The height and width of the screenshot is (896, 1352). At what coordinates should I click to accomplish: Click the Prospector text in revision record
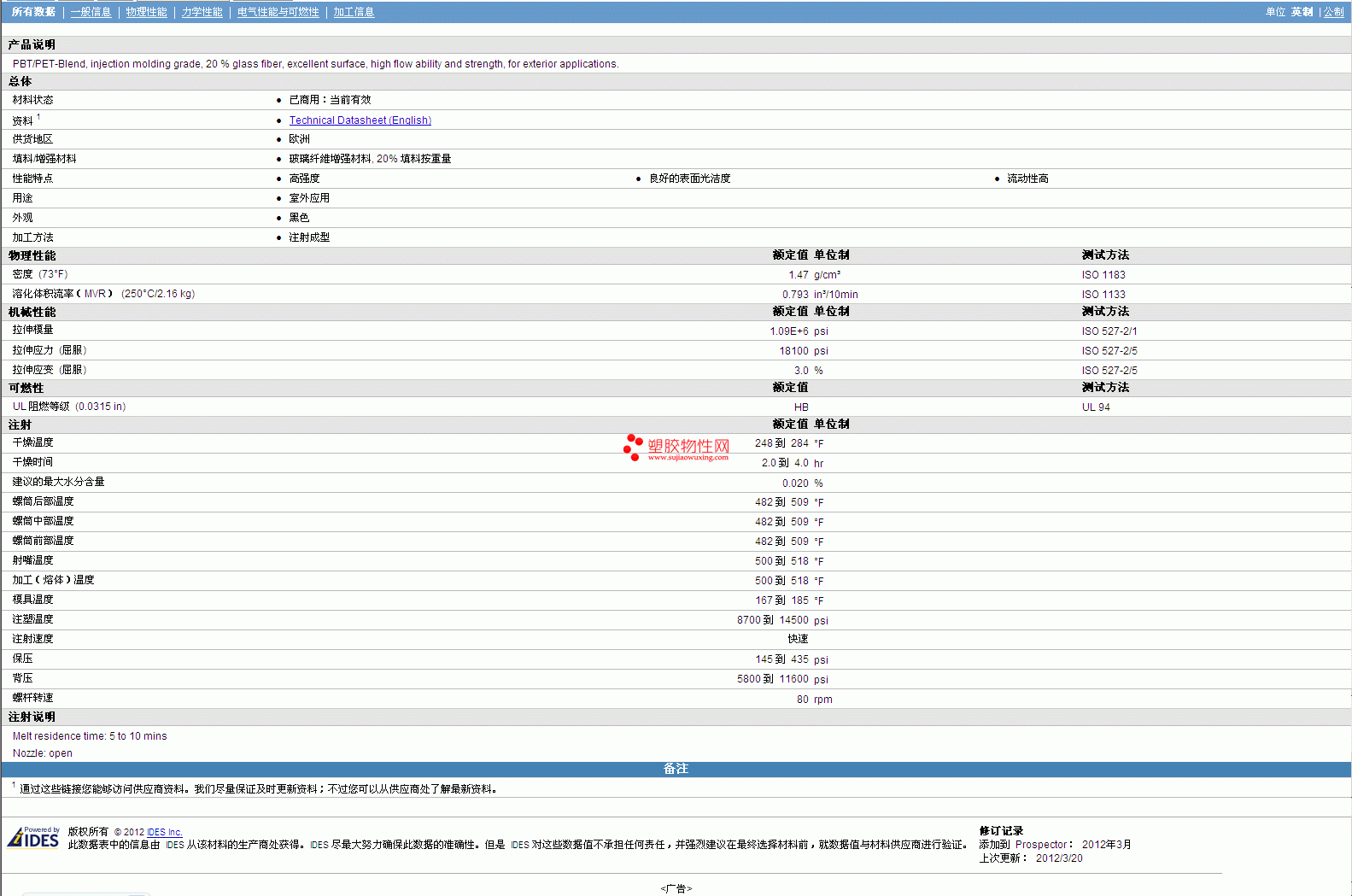pyautogui.click(x=1040, y=845)
